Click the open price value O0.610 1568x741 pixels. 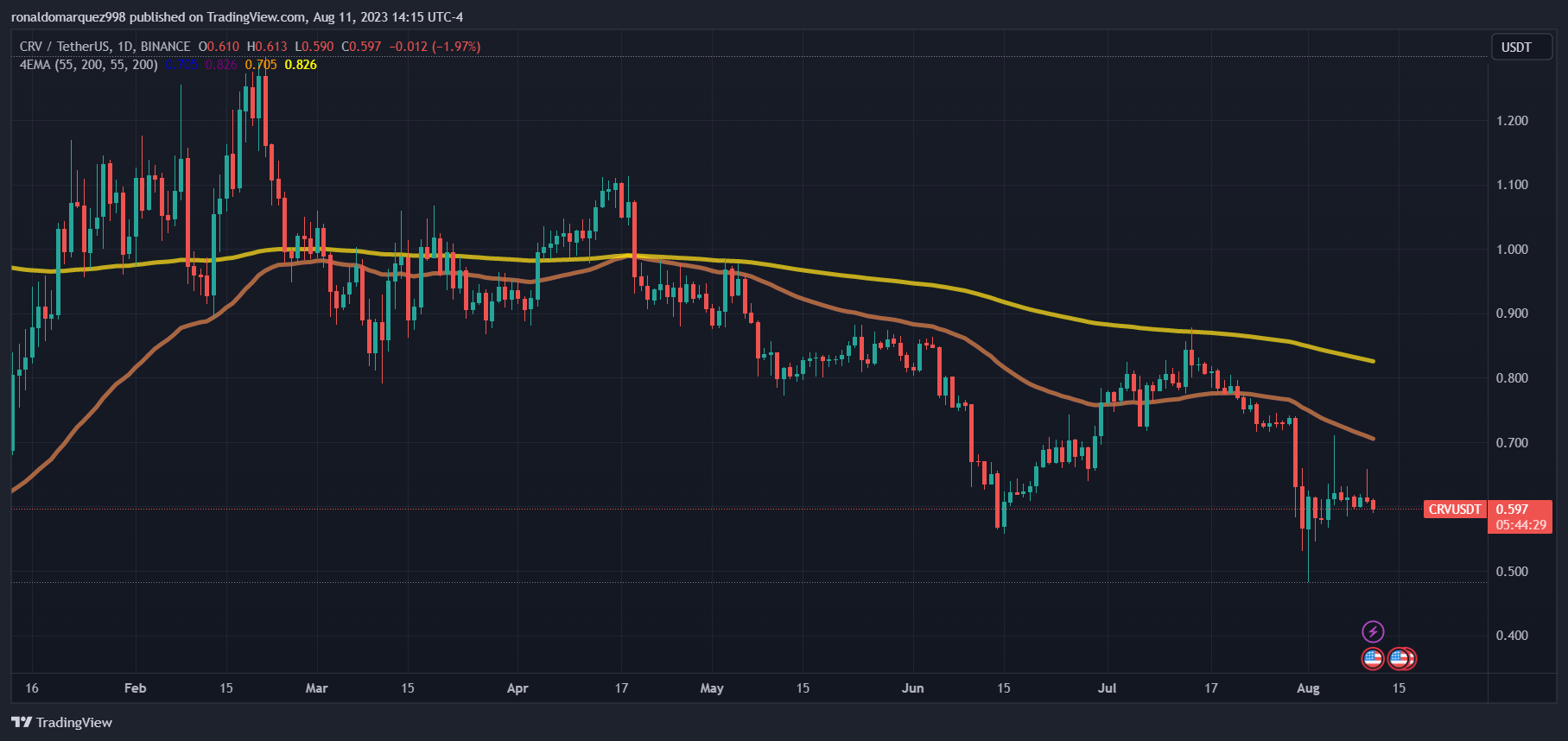(219, 47)
